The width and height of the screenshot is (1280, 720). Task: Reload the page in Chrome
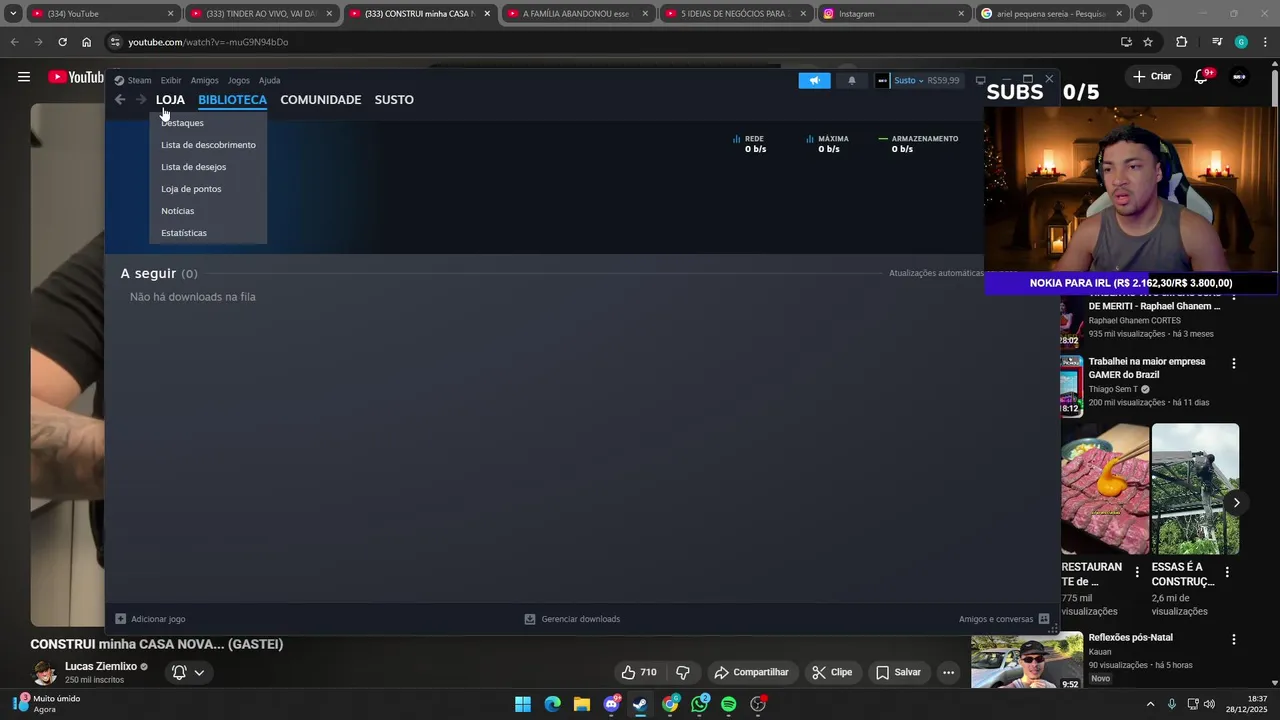coord(62,42)
